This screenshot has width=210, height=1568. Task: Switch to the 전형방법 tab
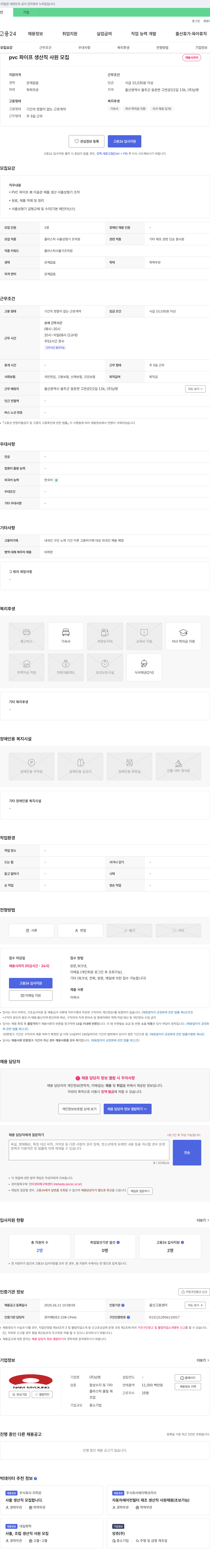click(x=162, y=48)
